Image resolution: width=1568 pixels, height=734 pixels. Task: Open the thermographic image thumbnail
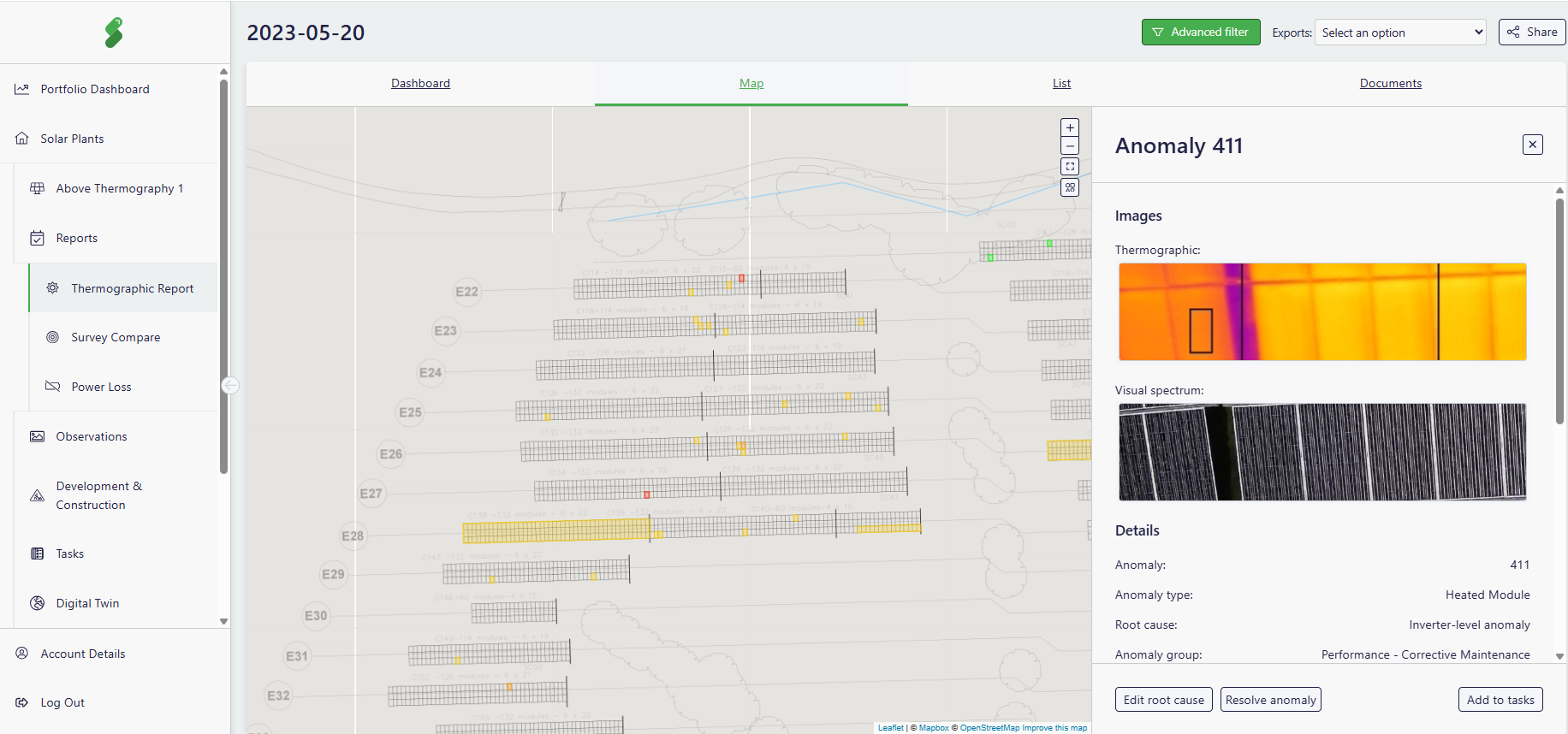1322,311
